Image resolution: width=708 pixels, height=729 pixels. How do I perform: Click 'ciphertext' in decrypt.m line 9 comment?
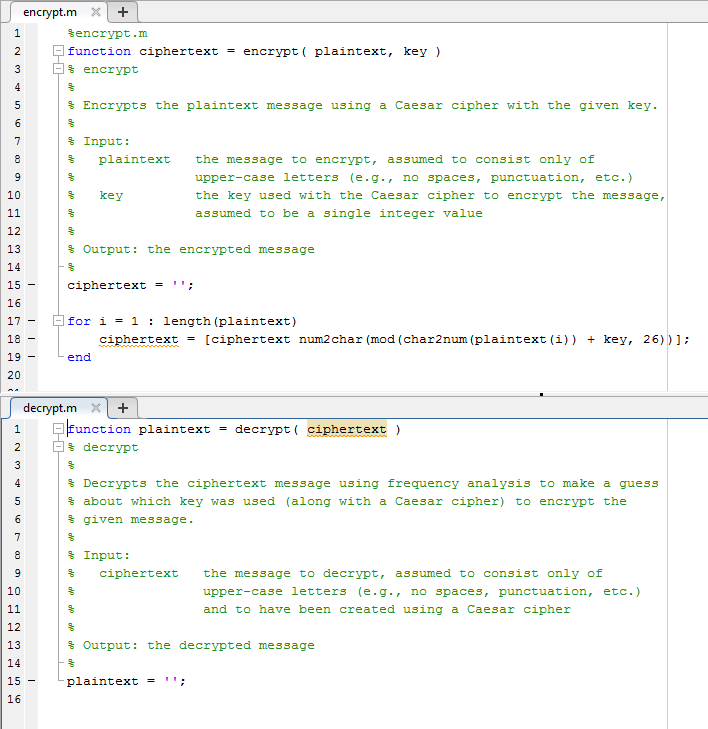[139, 573]
